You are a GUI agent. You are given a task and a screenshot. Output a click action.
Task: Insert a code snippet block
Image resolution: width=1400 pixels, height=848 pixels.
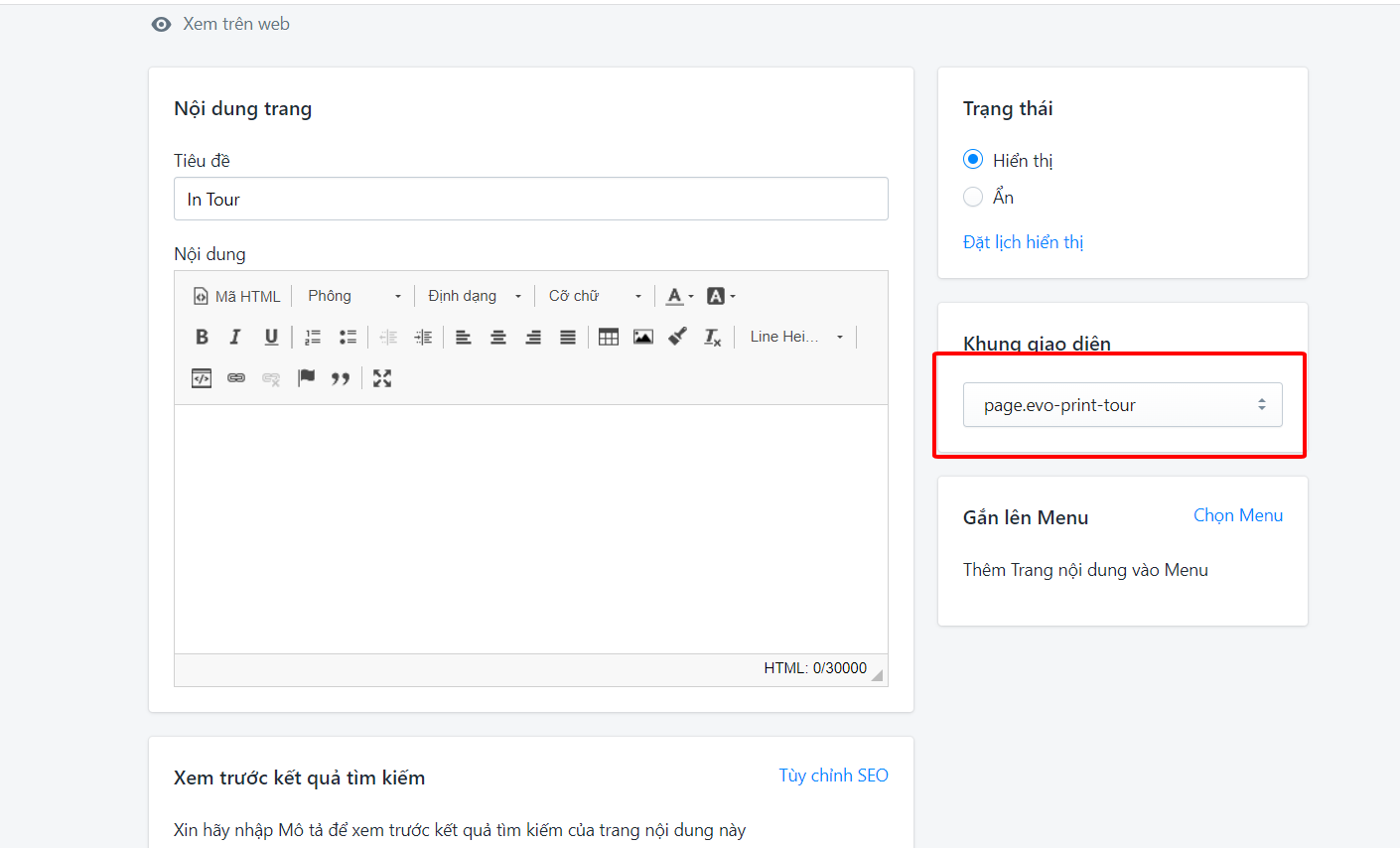pyautogui.click(x=202, y=377)
